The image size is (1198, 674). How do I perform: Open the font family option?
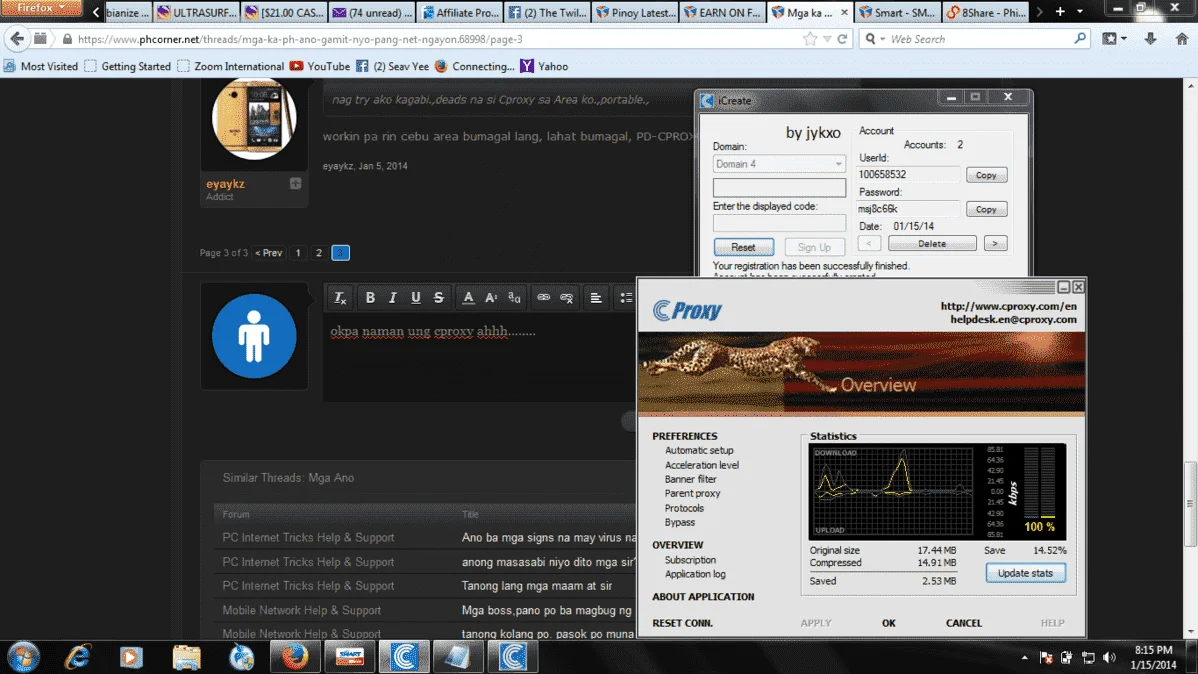[514, 298]
